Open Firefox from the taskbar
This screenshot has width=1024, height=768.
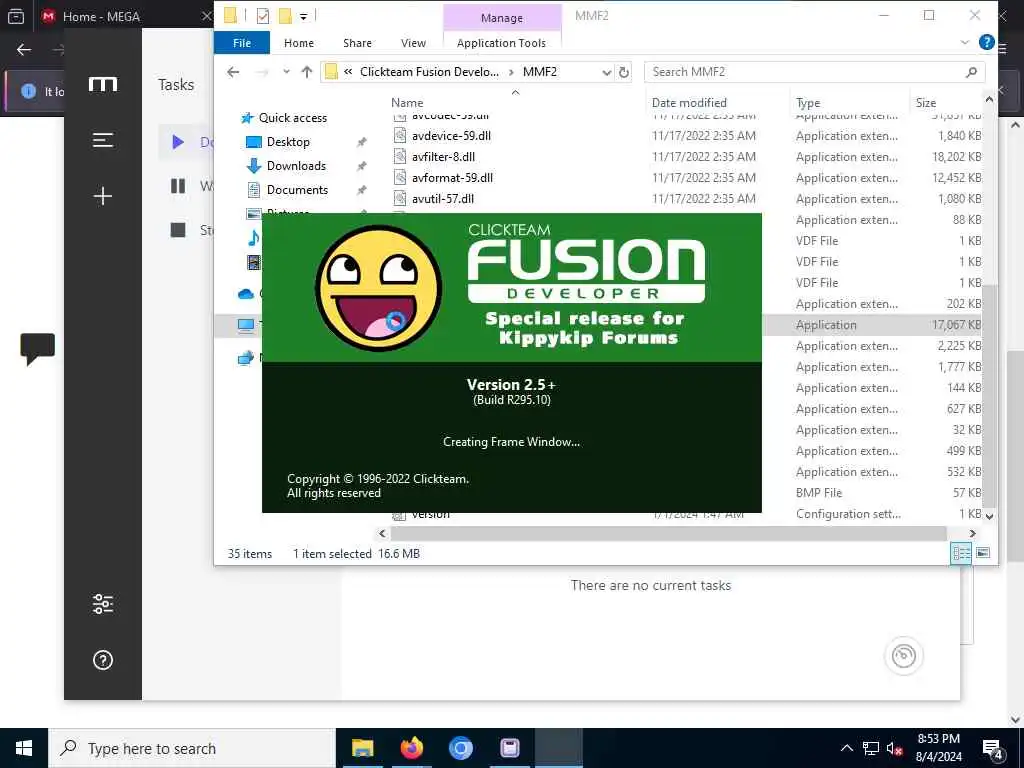pyautogui.click(x=411, y=748)
